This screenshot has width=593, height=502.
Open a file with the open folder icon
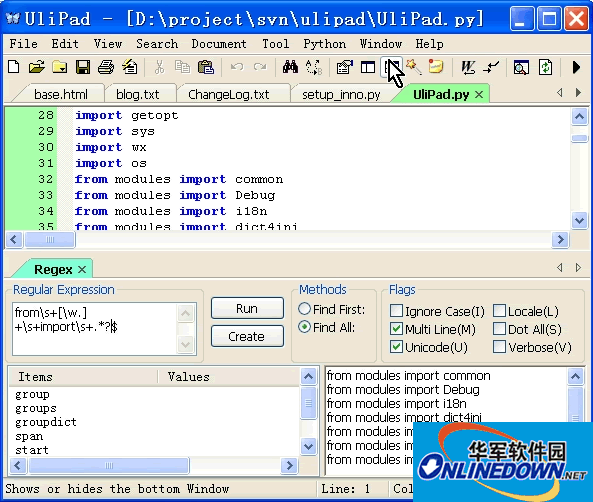click(37, 67)
